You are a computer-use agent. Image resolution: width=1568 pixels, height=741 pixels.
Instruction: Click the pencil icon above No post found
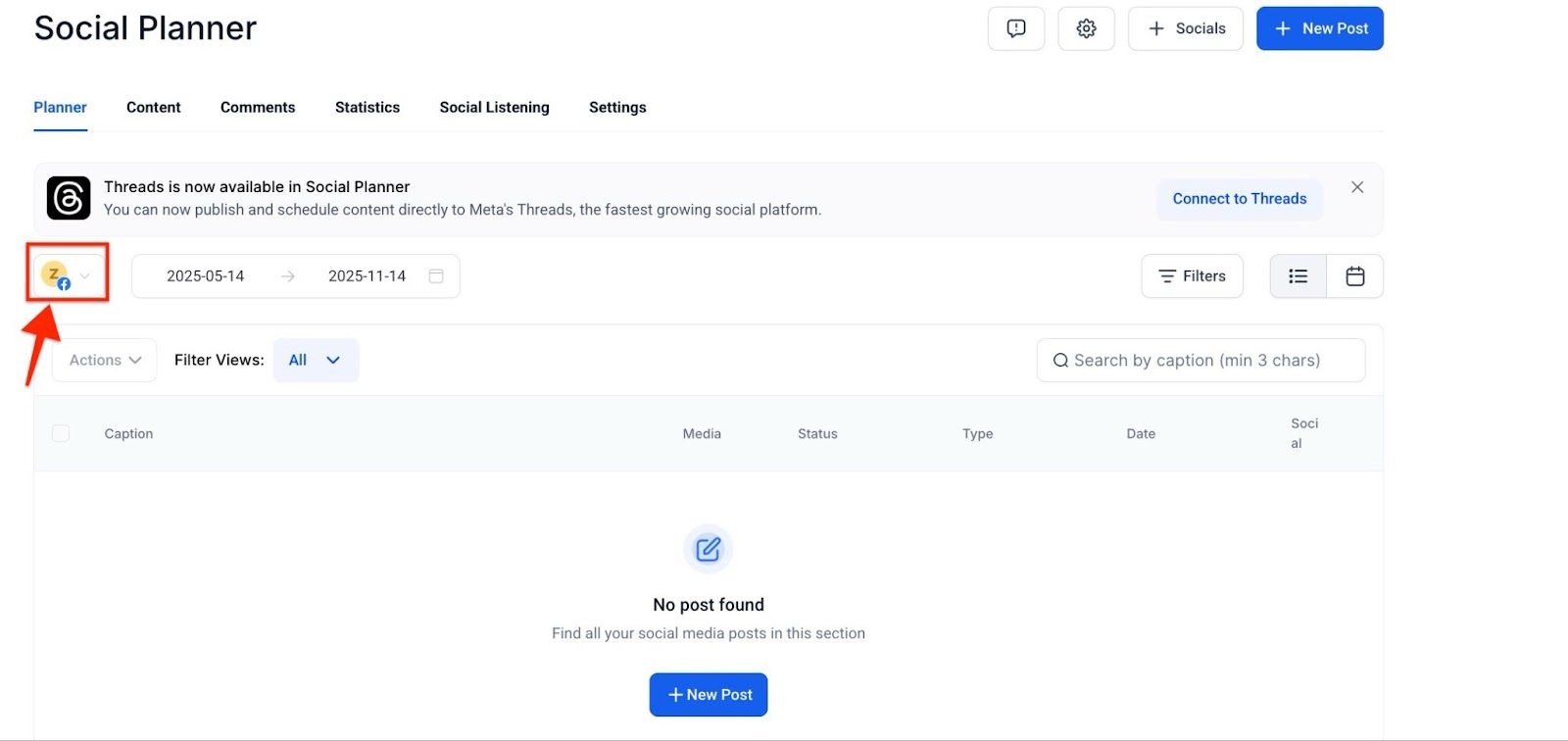(708, 549)
